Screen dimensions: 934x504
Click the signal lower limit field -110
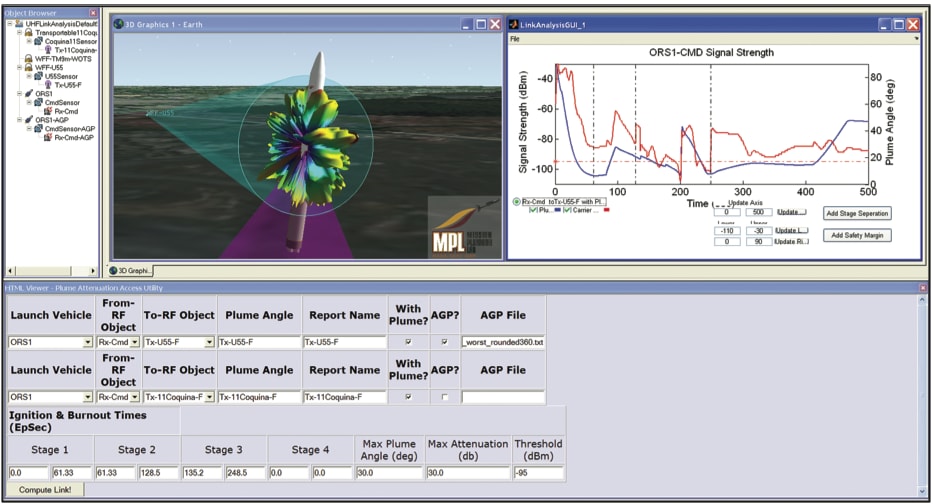pos(727,231)
